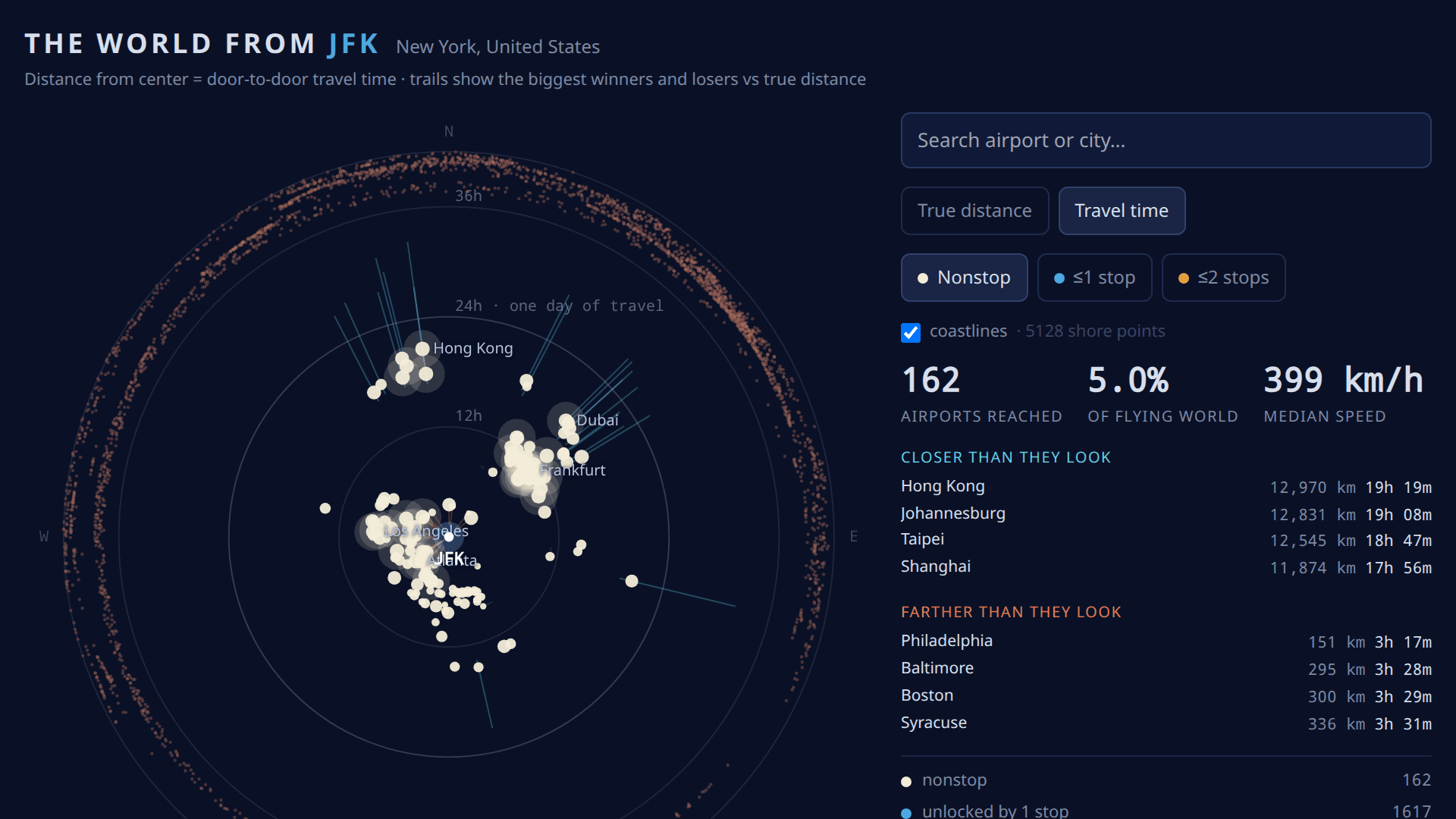Click the 12h ring label
Image resolution: width=1456 pixels, height=819 pixels.
pyautogui.click(x=468, y=416)
